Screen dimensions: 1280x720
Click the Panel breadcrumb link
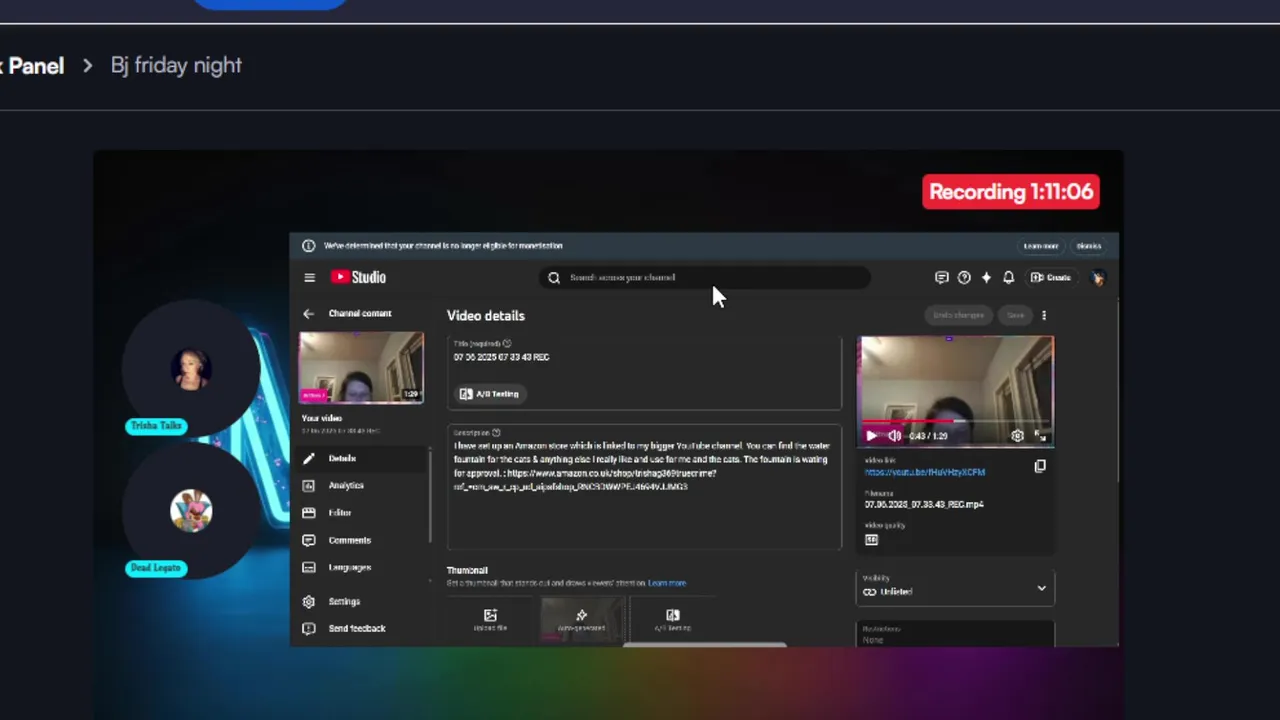[x=36, y=66]
